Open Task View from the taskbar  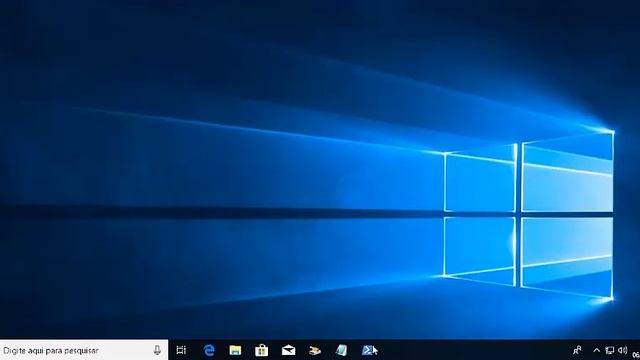(x=181, y=350)
